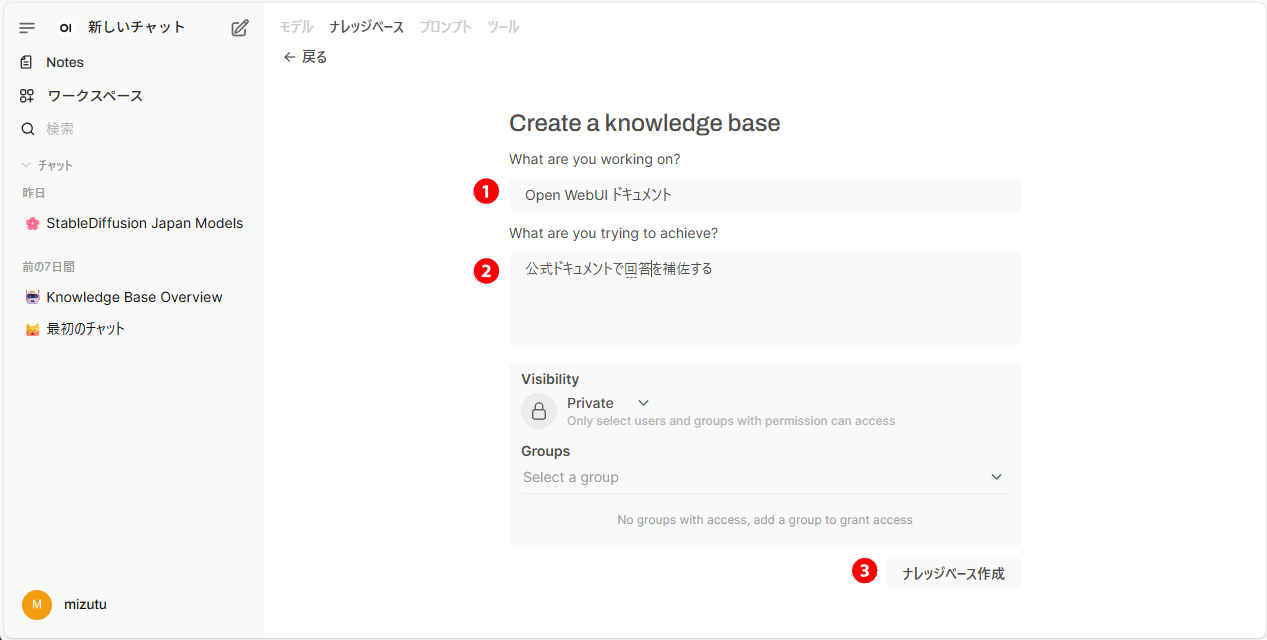Click the new chat pencil icon

point(239,28)
